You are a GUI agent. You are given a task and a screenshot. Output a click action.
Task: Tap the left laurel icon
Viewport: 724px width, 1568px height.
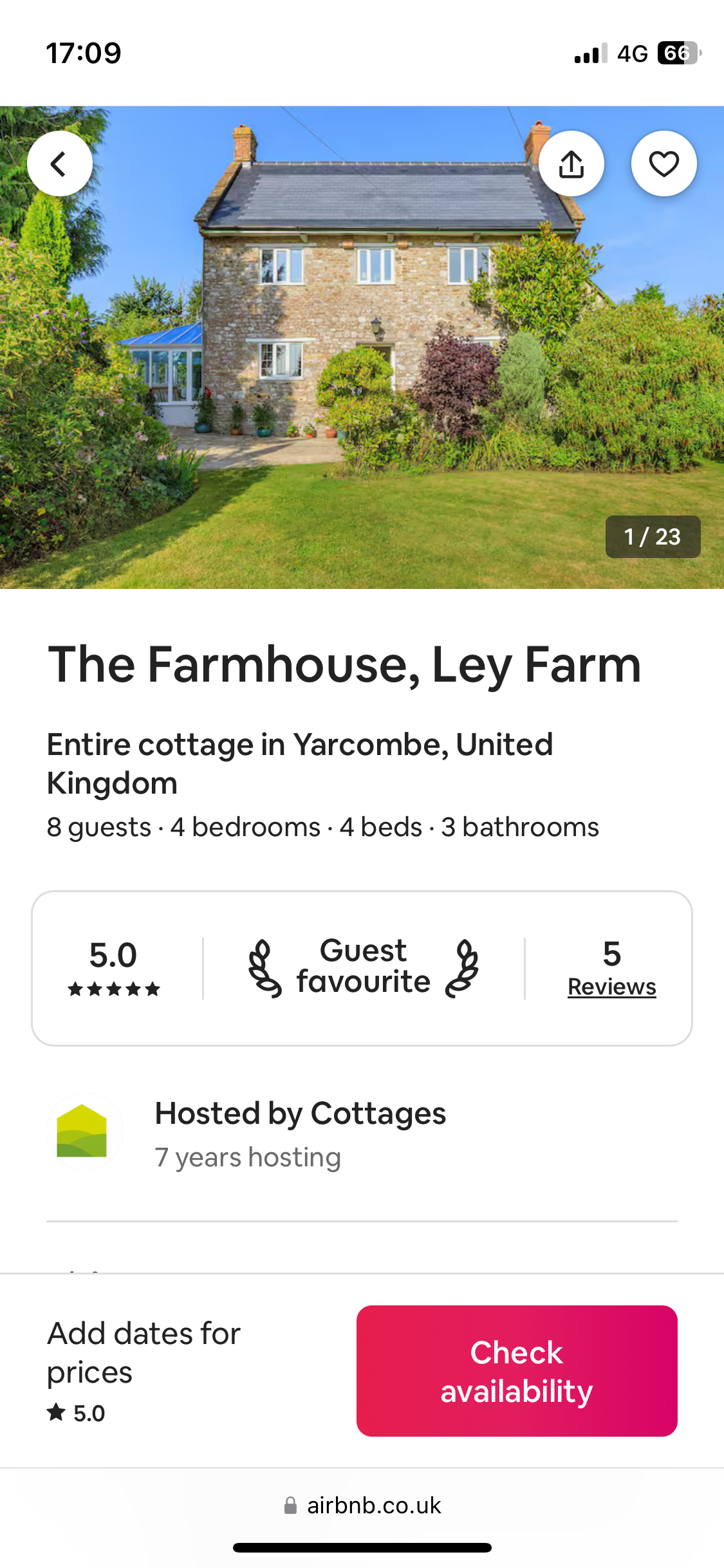pyautogui.click(x=265, y=968)
